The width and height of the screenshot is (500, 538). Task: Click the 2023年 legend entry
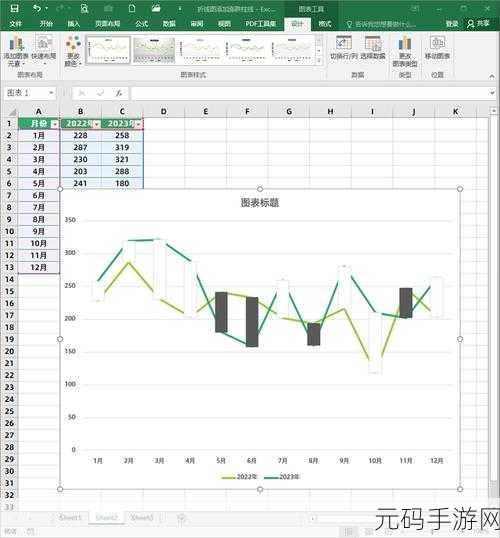tap(282, 477)
